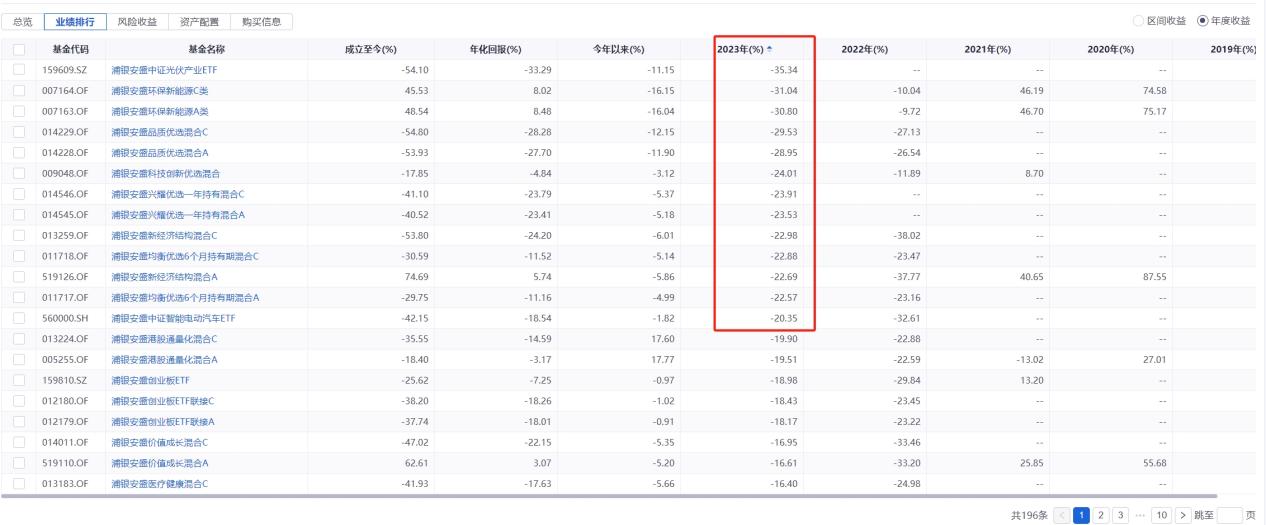Select the 区间收益 radio option
Image resolution: width=1266 pixels, height=525 pixels.
pyautogui.click(x=1139, y=21)
